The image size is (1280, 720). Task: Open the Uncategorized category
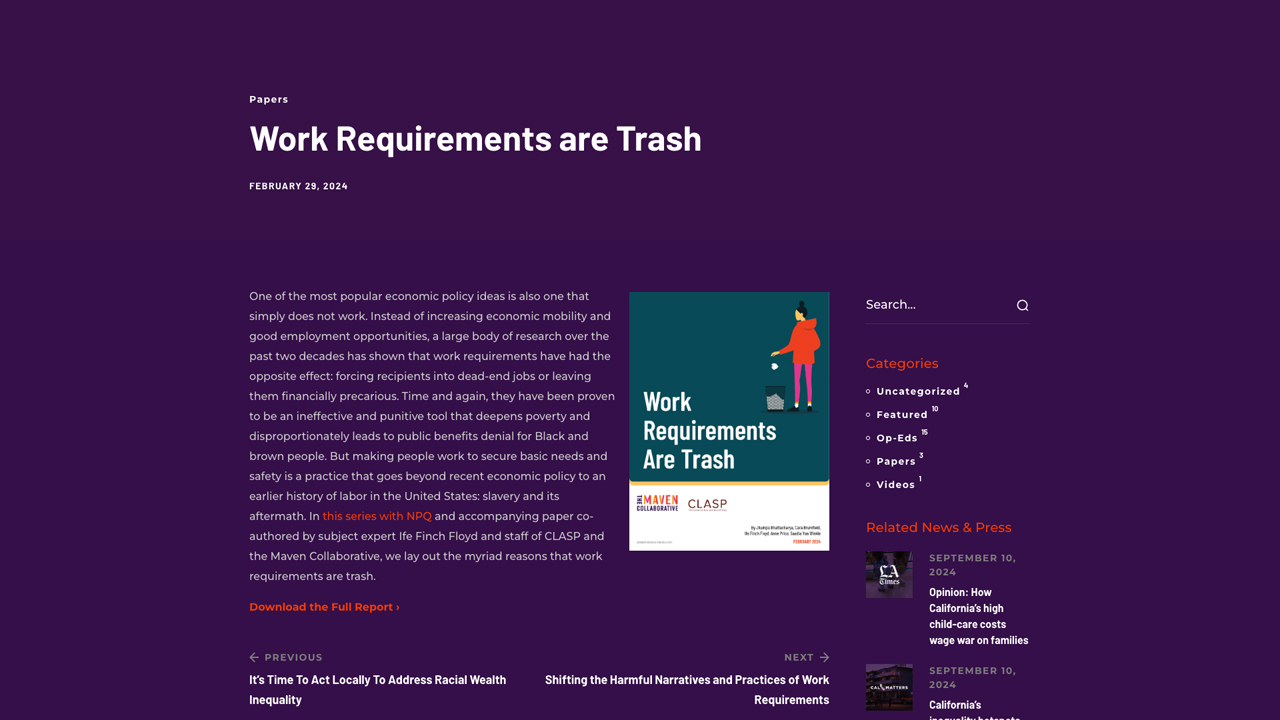(918, 391)
